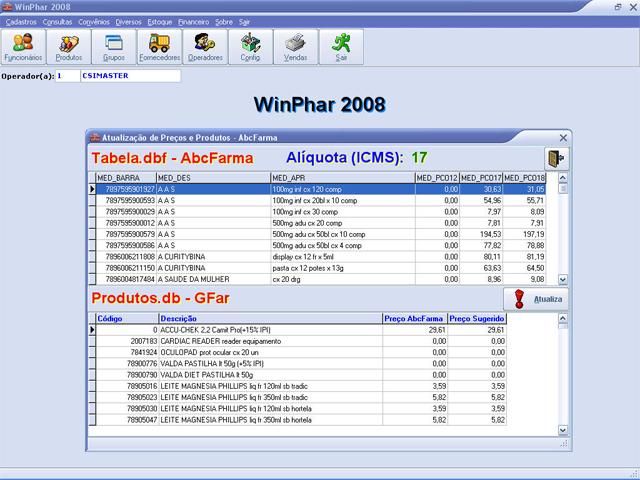
Task: Select A CURITYBINA display cx 12 row
Action: click(x=317, y=257)
